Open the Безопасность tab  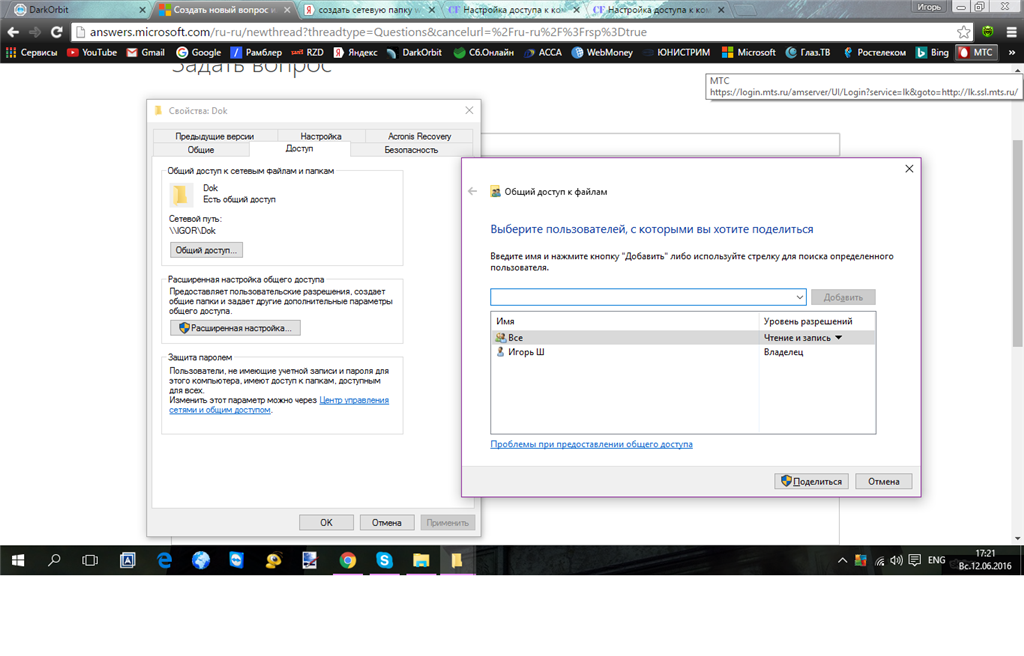411,150
